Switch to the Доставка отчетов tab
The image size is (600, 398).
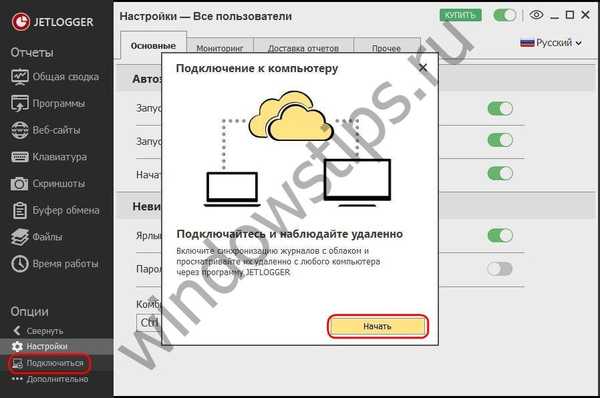[303, 48]
